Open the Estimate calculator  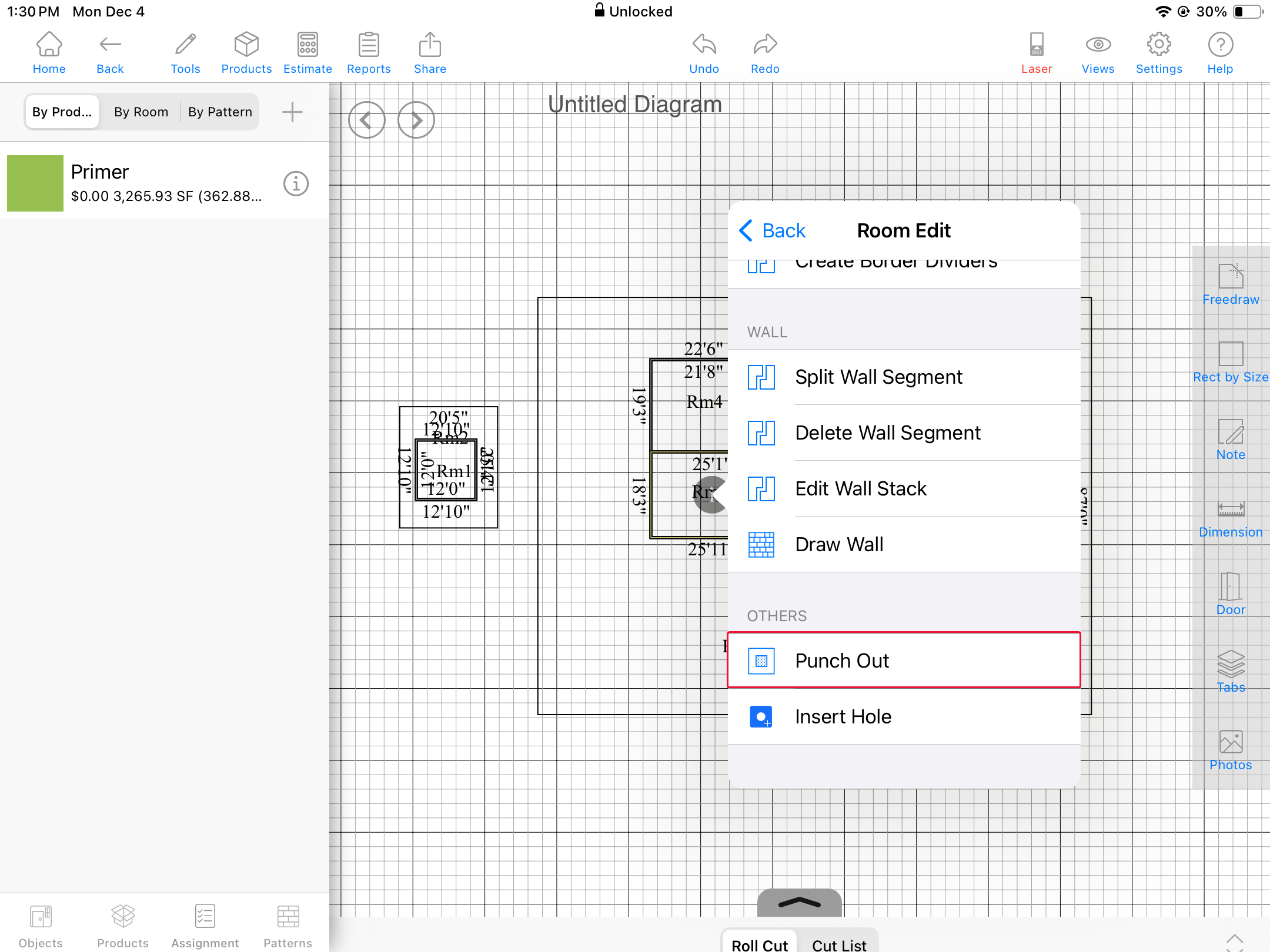(x=308, y=53)
